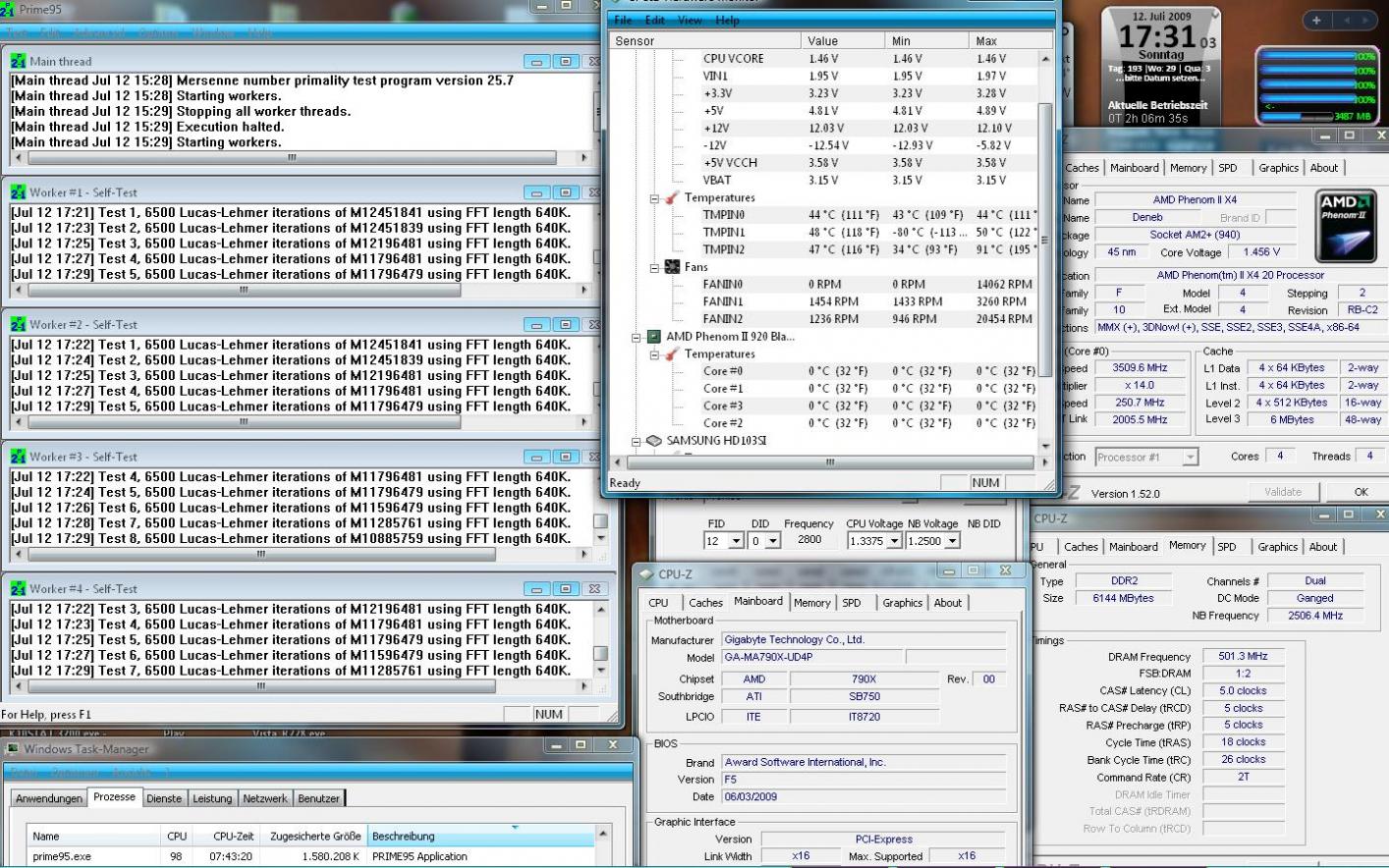Click the chip icon for AMD Phenom II 920

click(654, 336)
